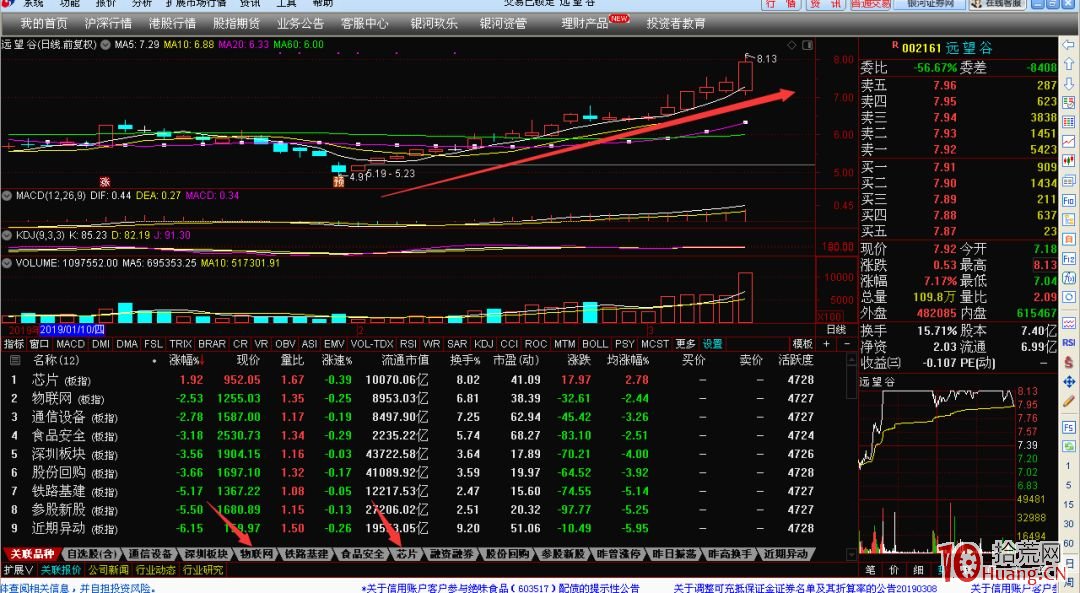Select the pencil drawing tool icon
This screenshot has height=593, width=1080.
[x=1068, y=400]
